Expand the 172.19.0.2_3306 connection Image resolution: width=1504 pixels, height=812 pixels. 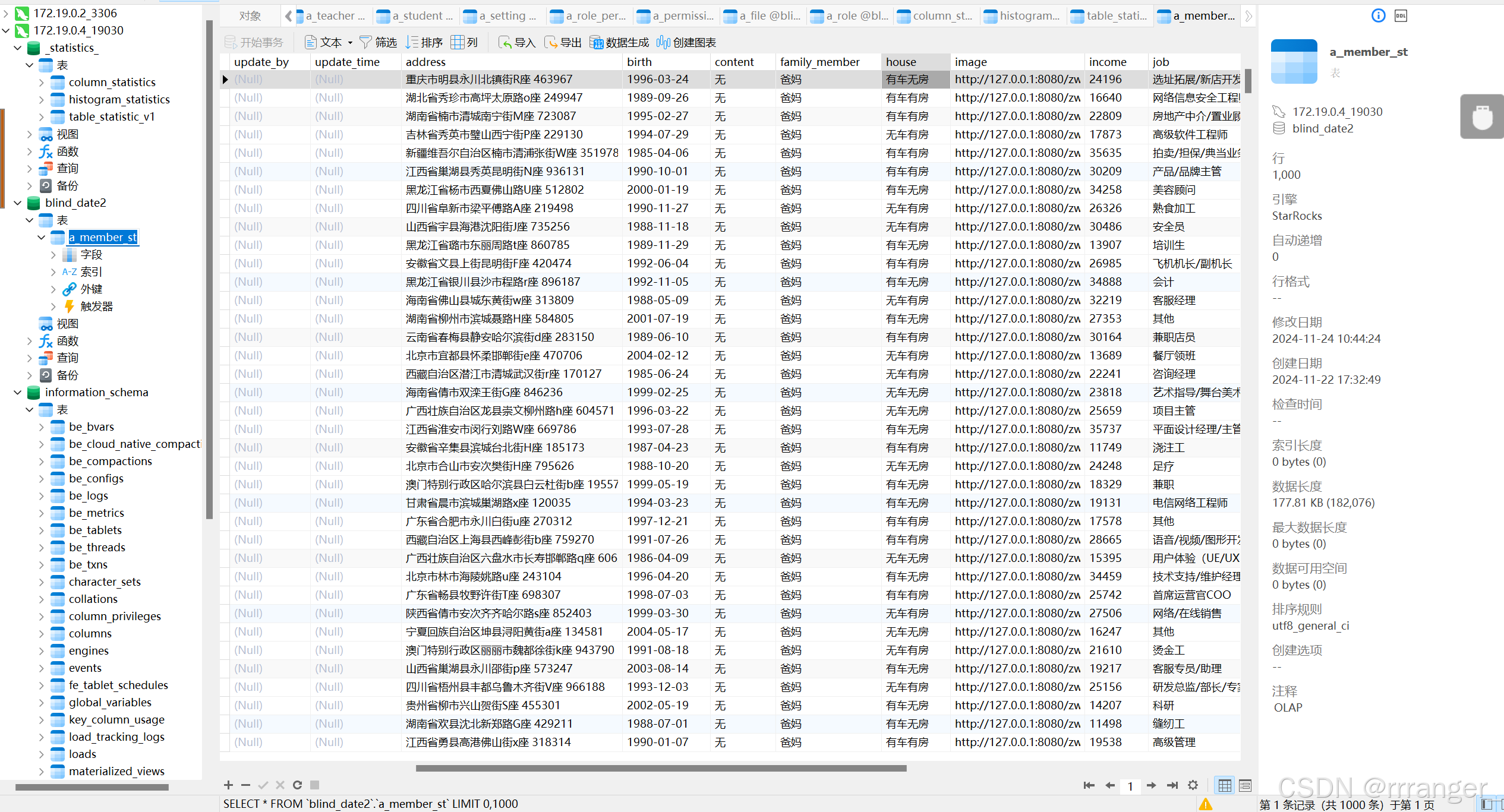coord(6,13)
